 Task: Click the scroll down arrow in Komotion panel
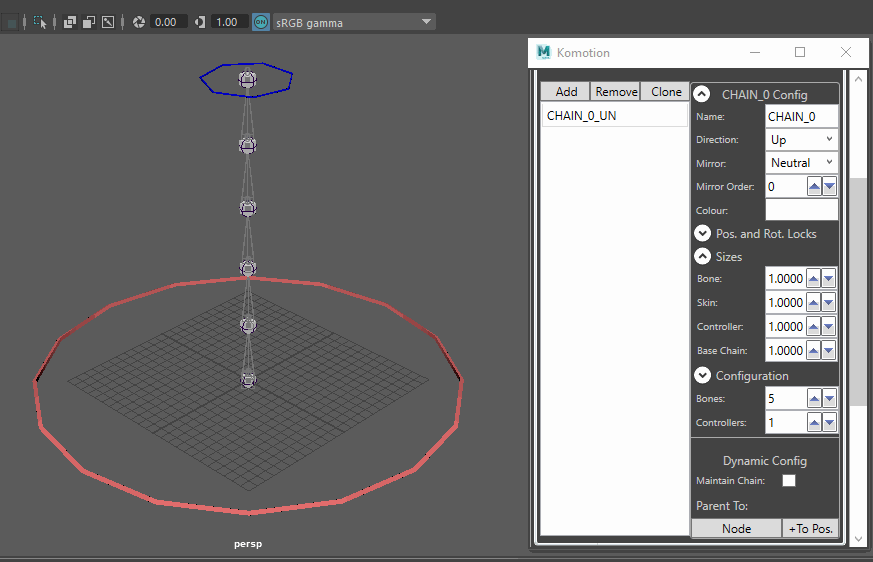[x=859, y=539]
